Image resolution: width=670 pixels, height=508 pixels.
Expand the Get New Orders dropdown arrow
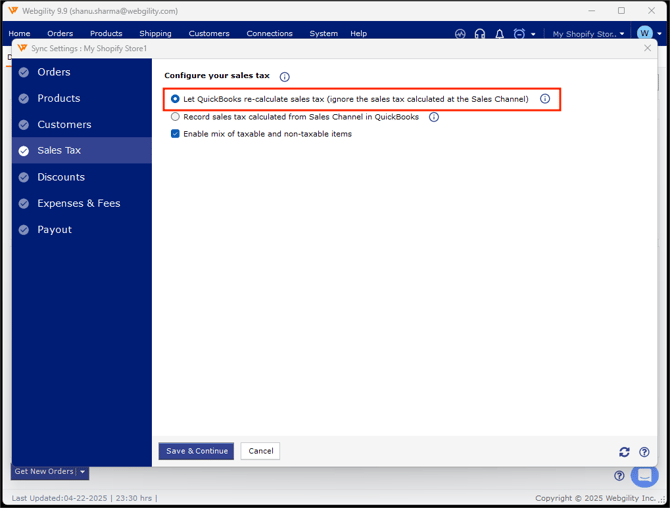point(83,472)
